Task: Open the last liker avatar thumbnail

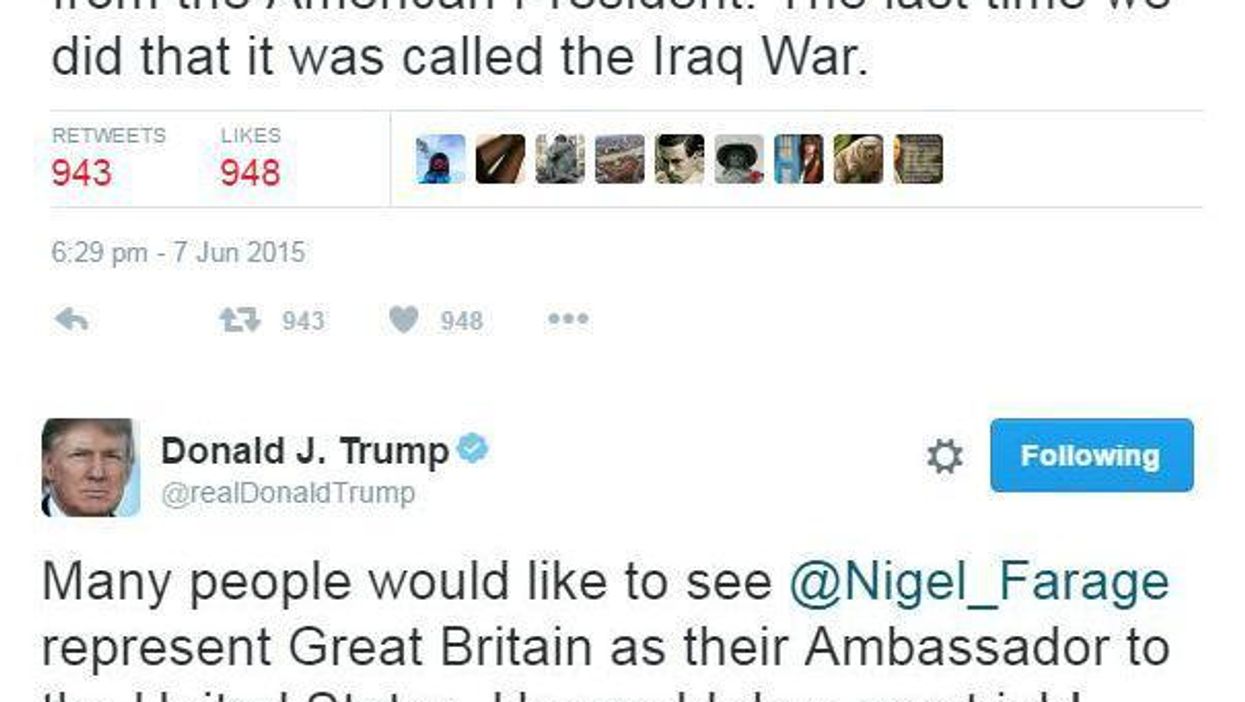Action: click(x=918, y=159)
